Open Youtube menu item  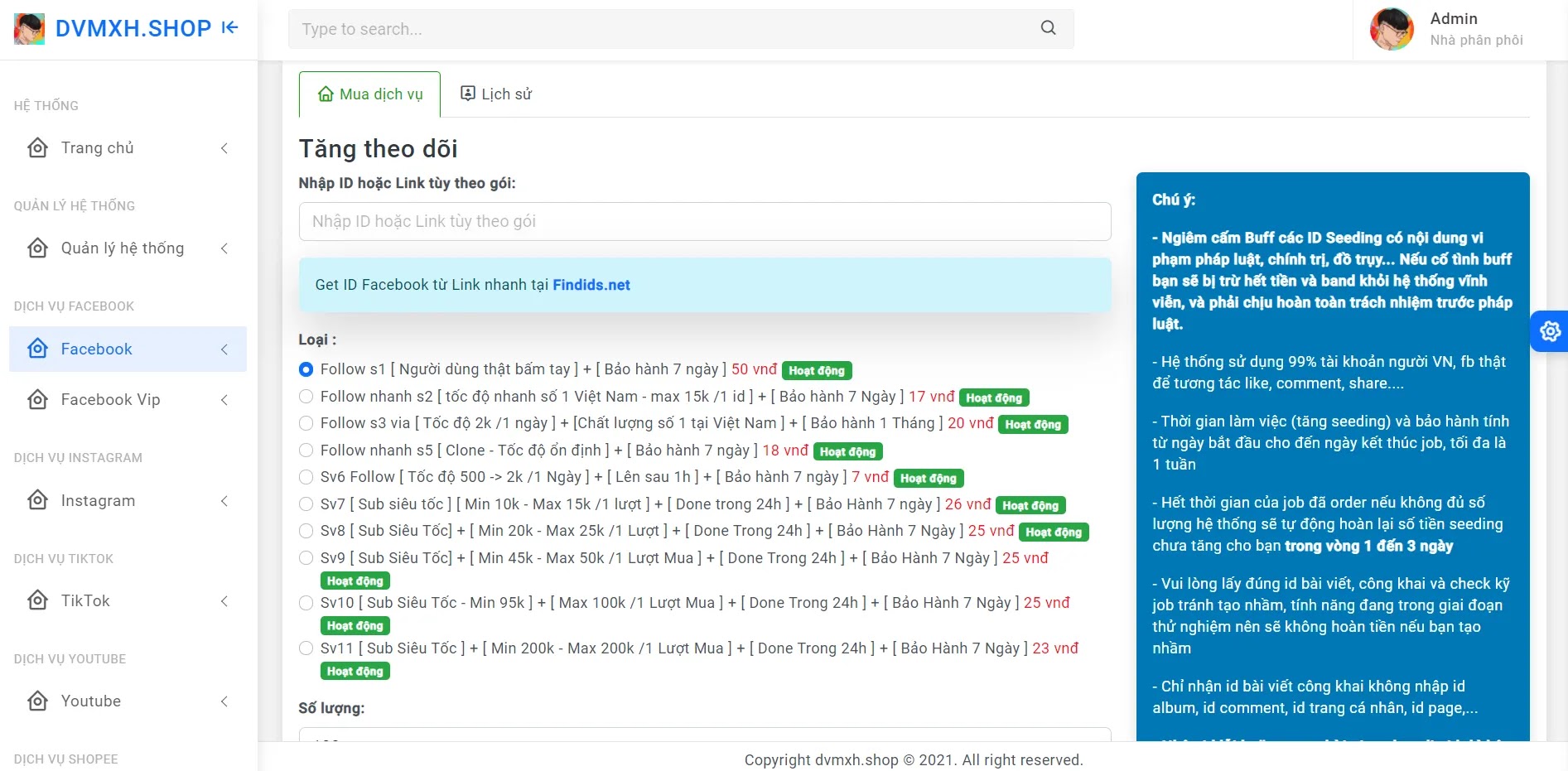pos(128,701)
